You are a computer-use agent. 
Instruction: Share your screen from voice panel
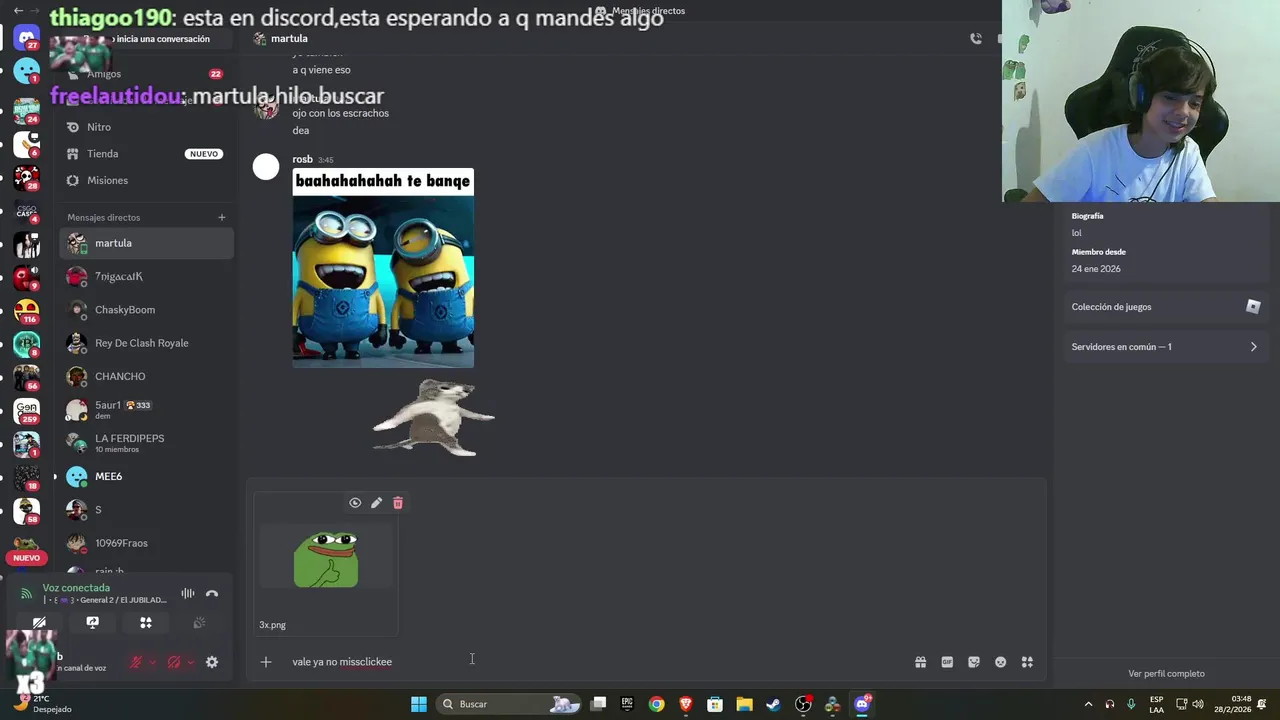click(93, 622)
